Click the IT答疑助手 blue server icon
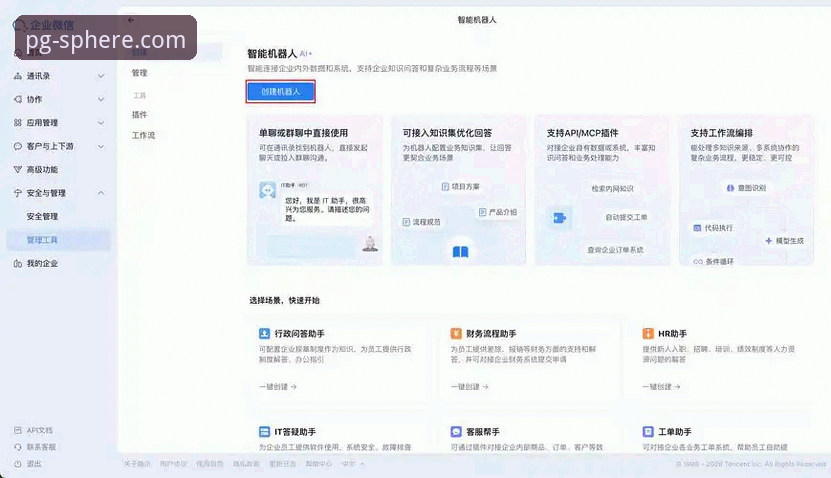This screenshot has height=478, width=831. (264, 431)
